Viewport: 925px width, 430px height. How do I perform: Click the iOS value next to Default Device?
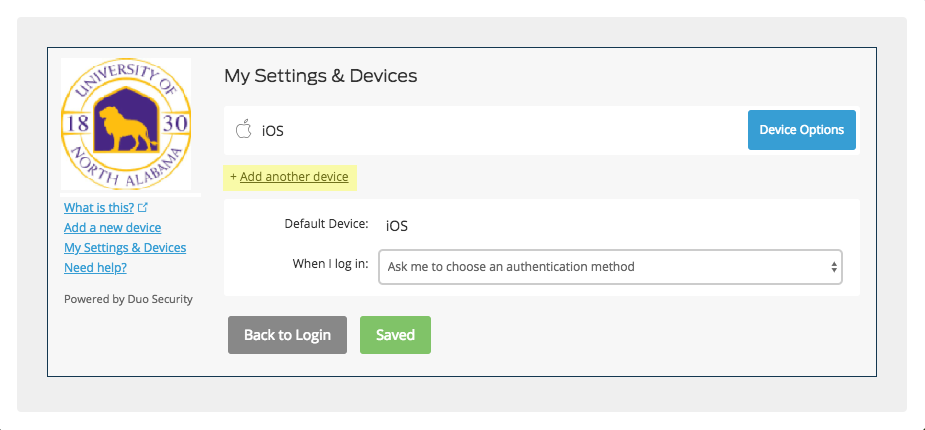click(x=397, y=226)
